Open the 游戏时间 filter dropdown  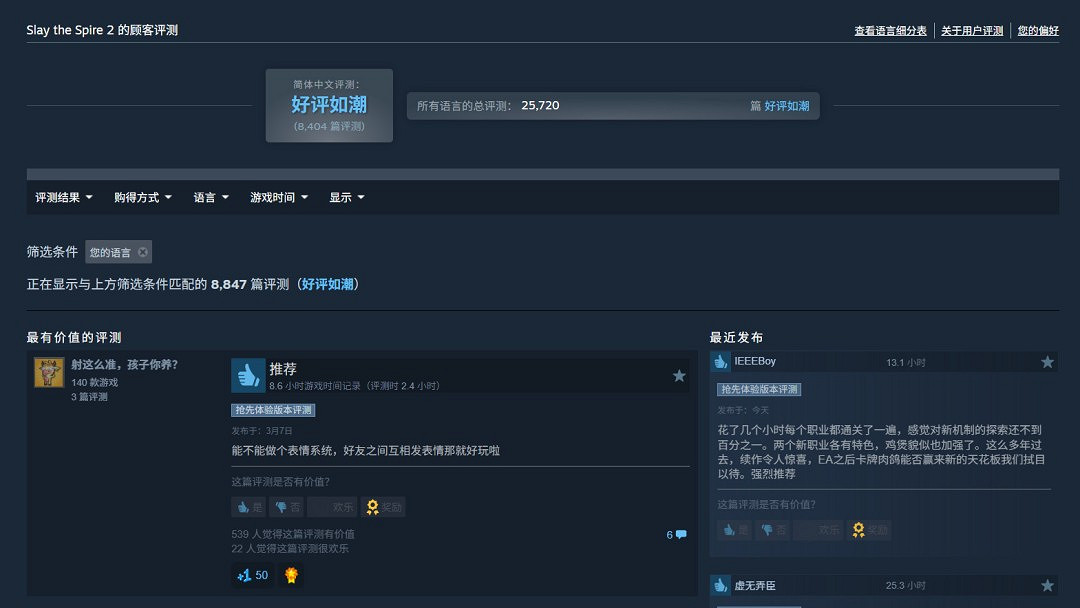(x=278, y=197)
